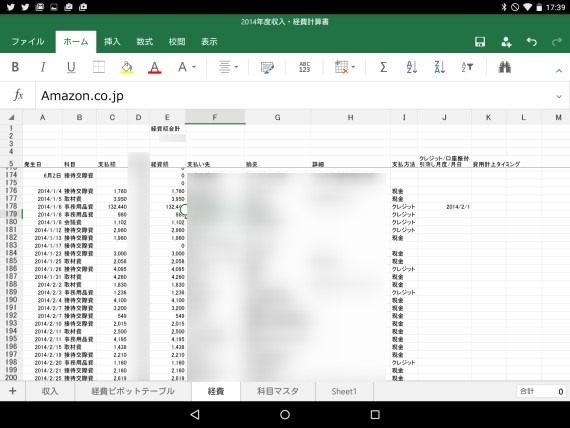Sort ascending A to Z
Image resolution: width=570 pixels, height=428 pixels.
pos(411,67)
